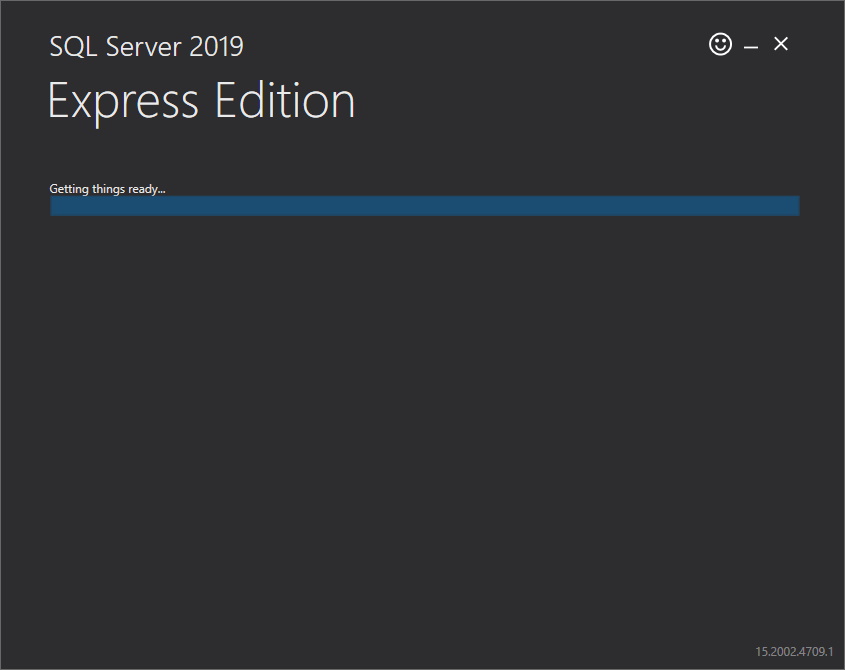Viewport: 845px width, 670px height.
Task: Click the 'Server' word in the title
Action: click(x=143, y=47)
